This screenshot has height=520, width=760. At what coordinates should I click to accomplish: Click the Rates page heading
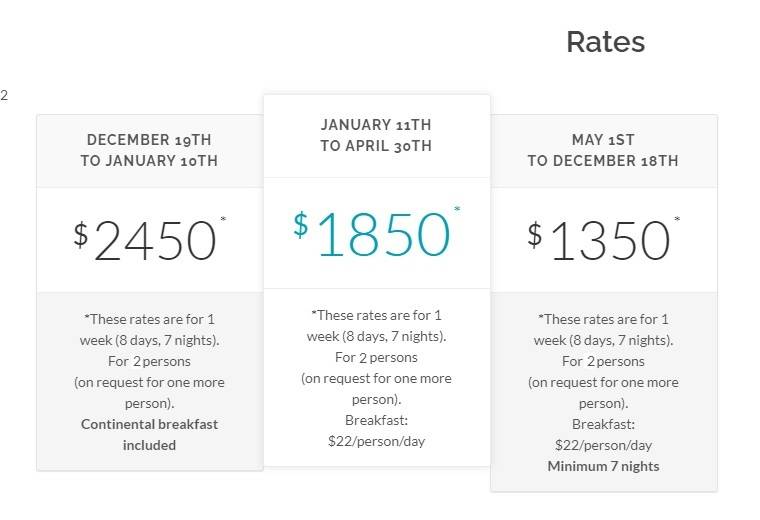tap(605, 42)
